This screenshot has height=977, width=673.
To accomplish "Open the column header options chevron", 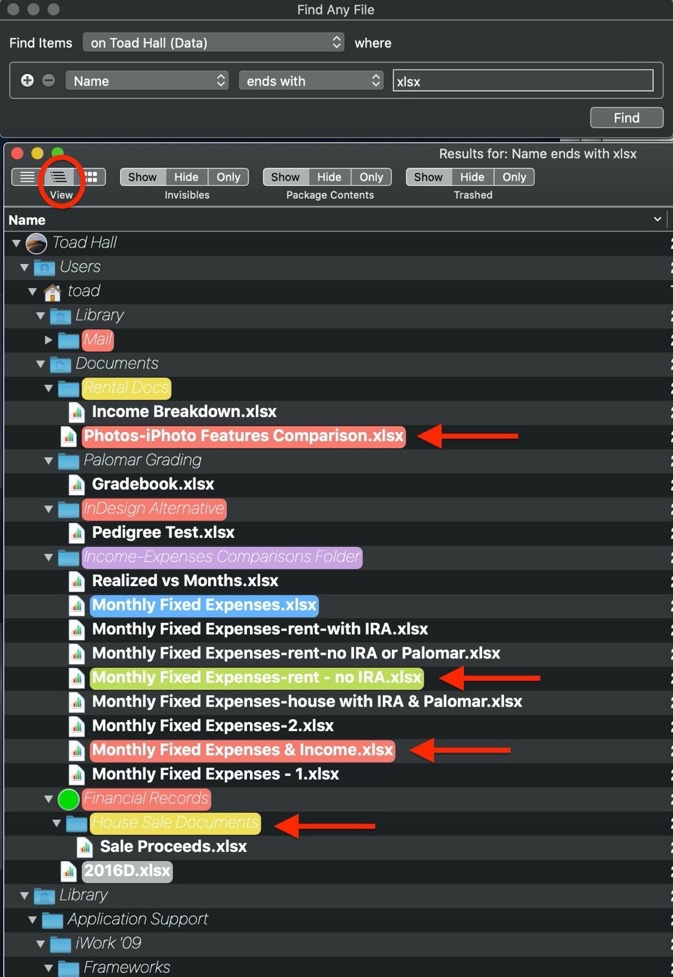I will (x=657, y=219).
